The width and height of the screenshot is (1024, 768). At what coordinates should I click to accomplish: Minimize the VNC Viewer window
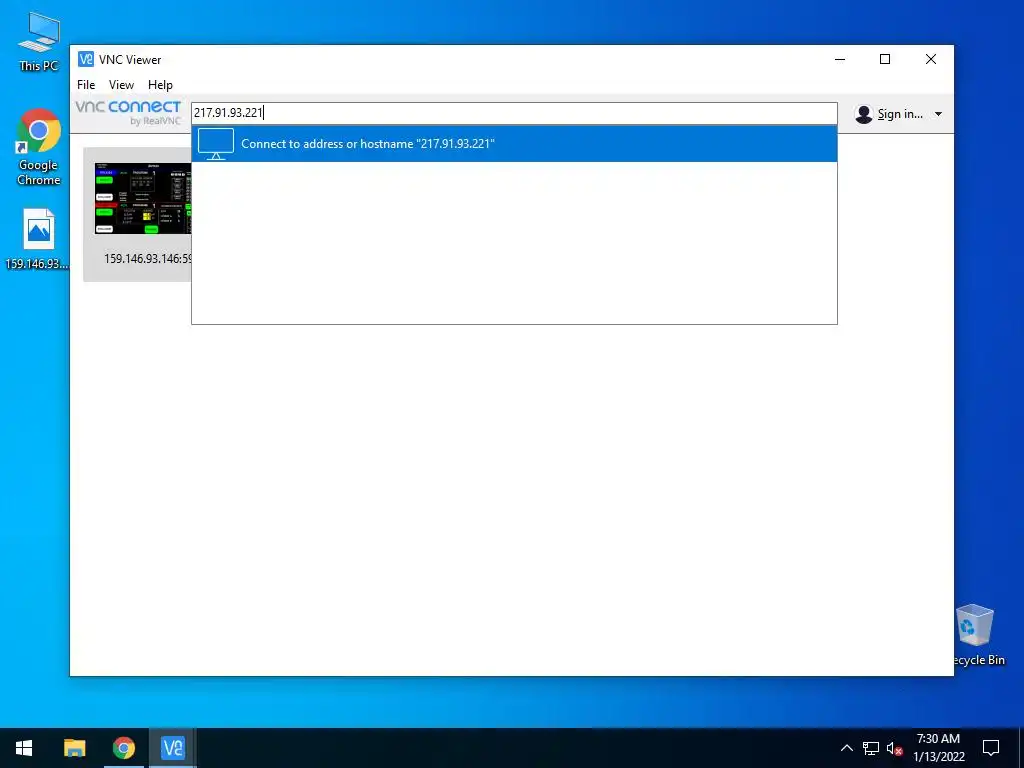pyautogui.click(x=840, y=59)
